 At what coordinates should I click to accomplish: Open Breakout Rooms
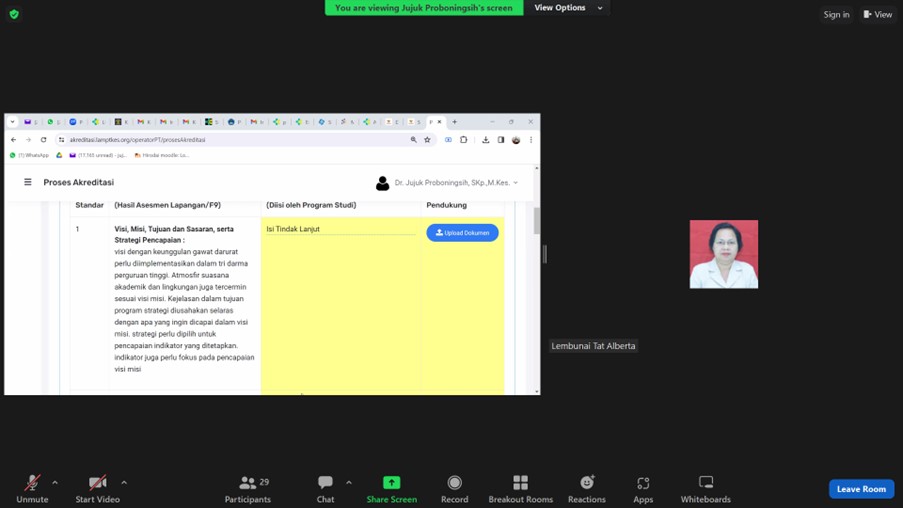point(521,489)
